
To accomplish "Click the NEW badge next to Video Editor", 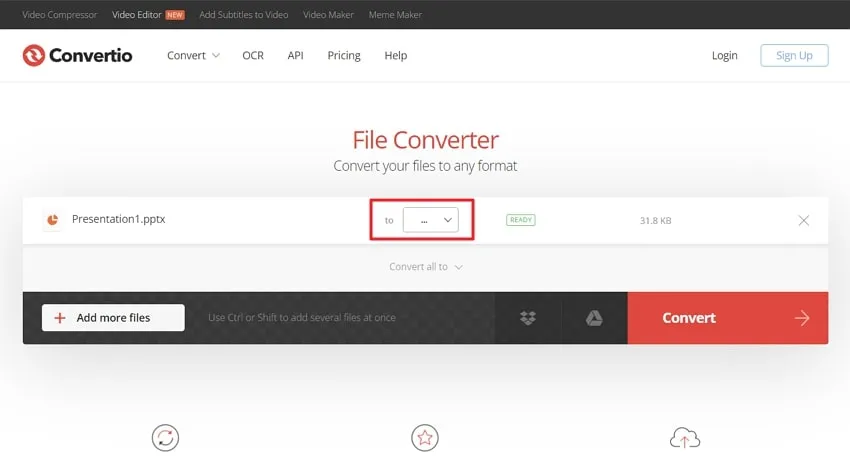I will (175, 15).
